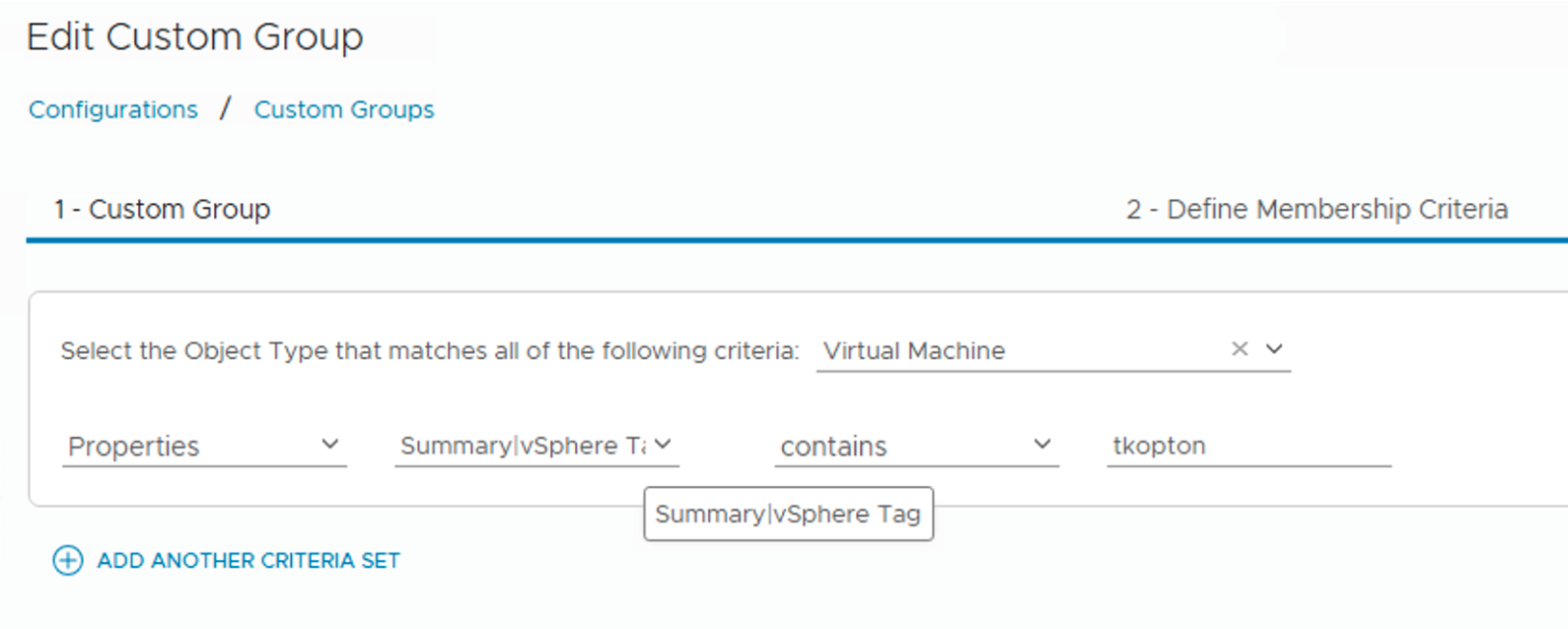Select the Virtual Machine object type combo box
The width and height of the screenshot is (1568, 629).
[x=1016, y=351]
